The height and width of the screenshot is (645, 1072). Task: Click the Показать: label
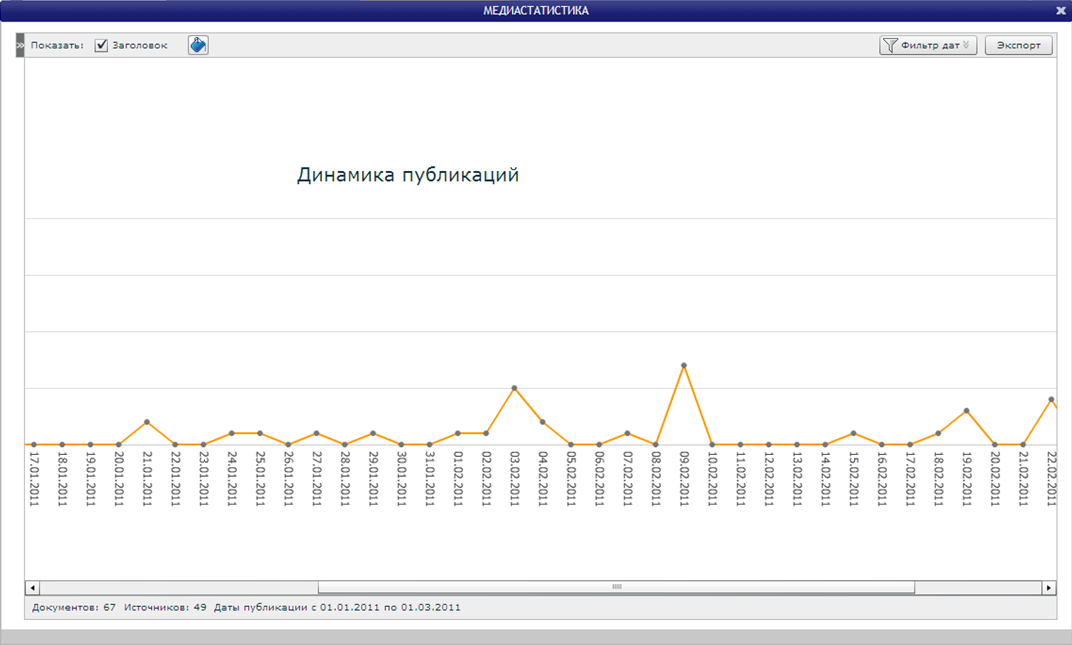[57, 45]
